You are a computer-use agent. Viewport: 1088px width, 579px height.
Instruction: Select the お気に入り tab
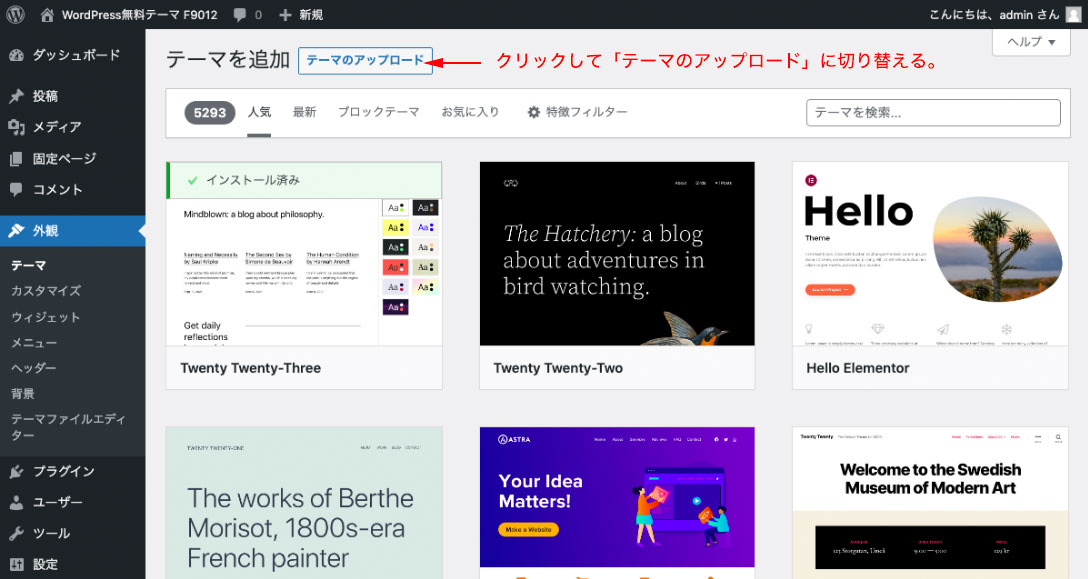pos(470,112)
